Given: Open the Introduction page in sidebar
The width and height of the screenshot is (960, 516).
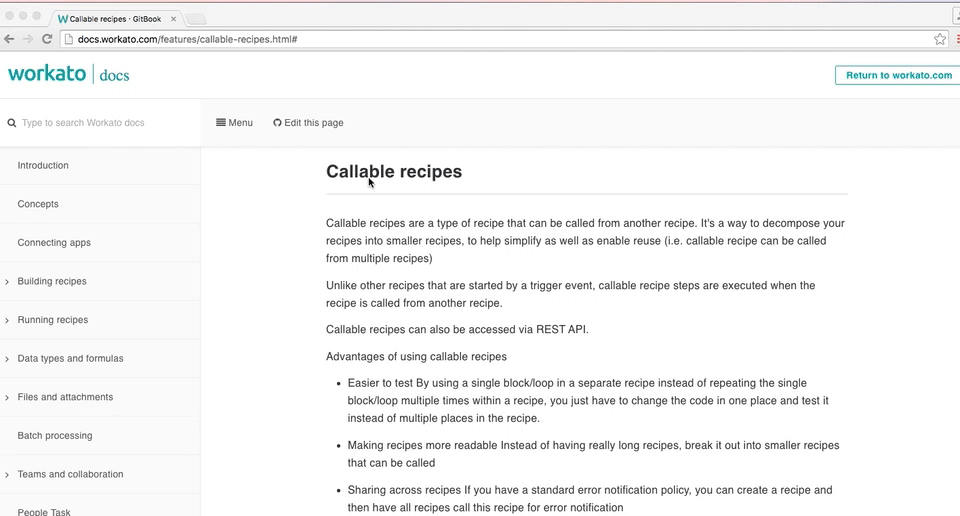Looking at the screenshot, I should click(x=43, y=165).
